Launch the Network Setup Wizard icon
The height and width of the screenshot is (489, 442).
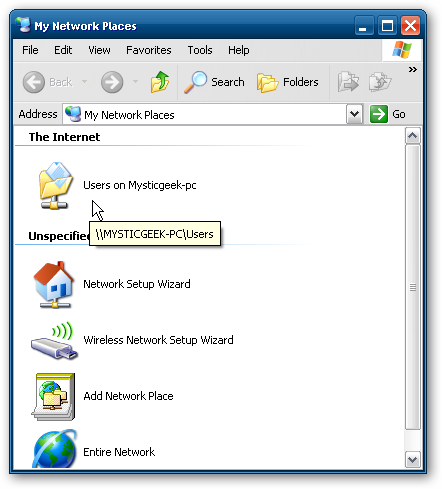[54, 284]
